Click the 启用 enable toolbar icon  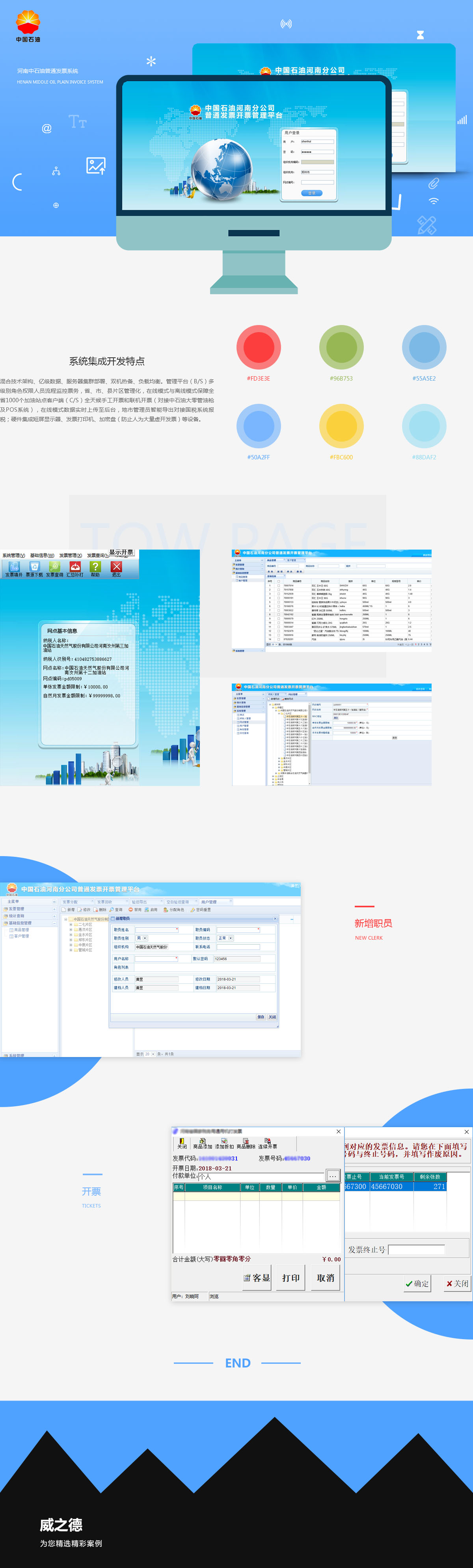pos(151,909)
